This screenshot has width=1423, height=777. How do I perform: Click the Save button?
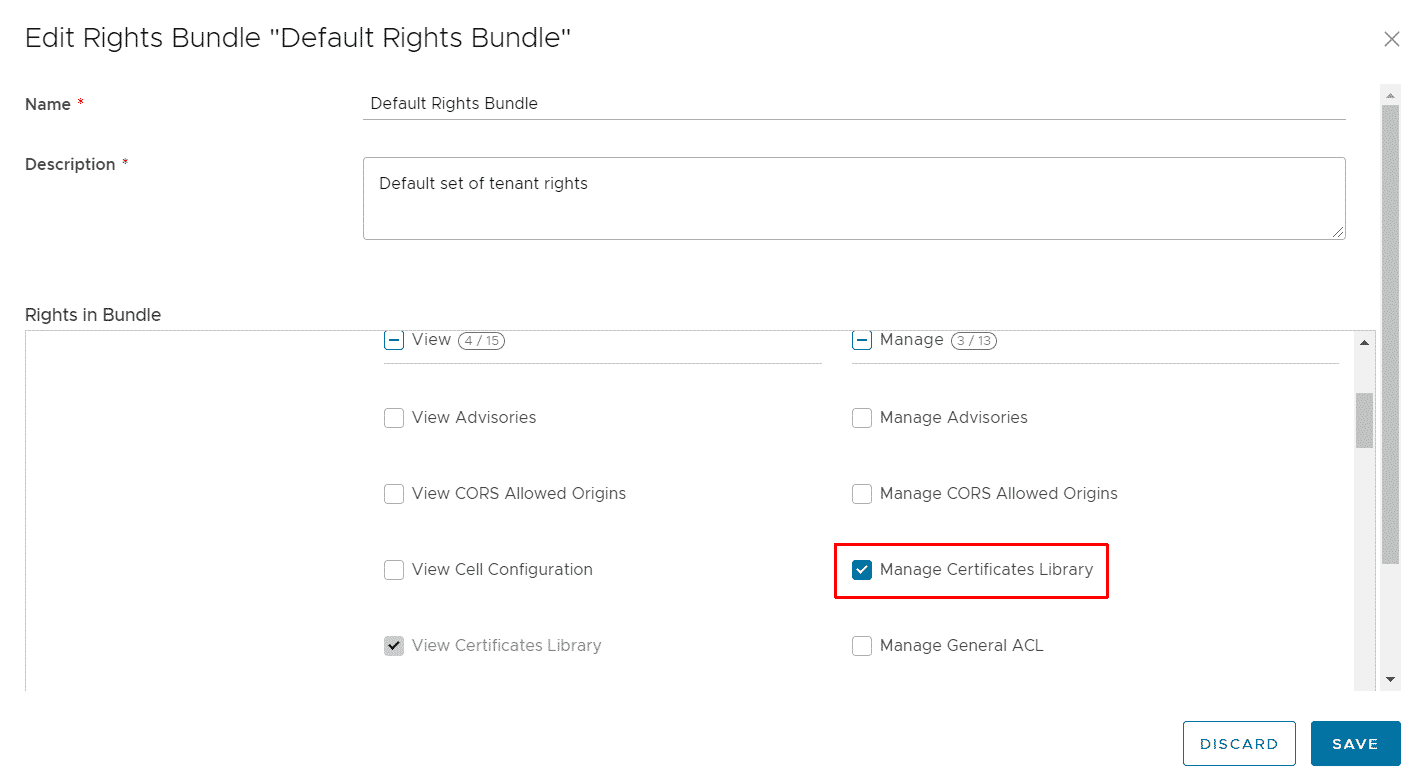[x=1355, y=744]
